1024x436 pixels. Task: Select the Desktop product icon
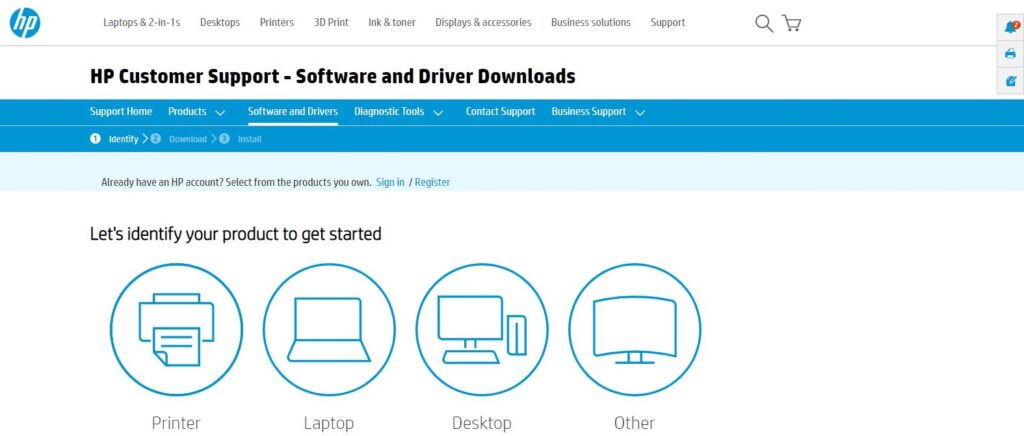[x=482, y=330]
